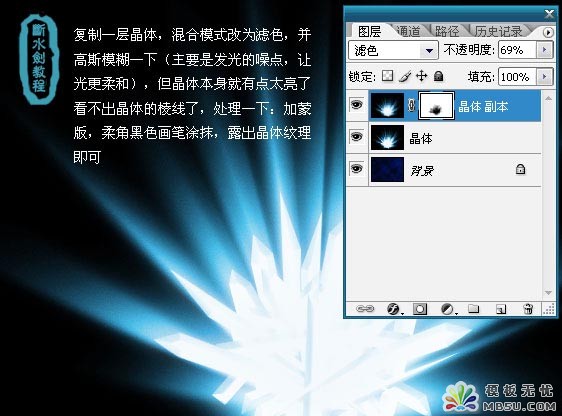Click the delete layer trash icon
The image size is (562, 416).
(528, 309)
